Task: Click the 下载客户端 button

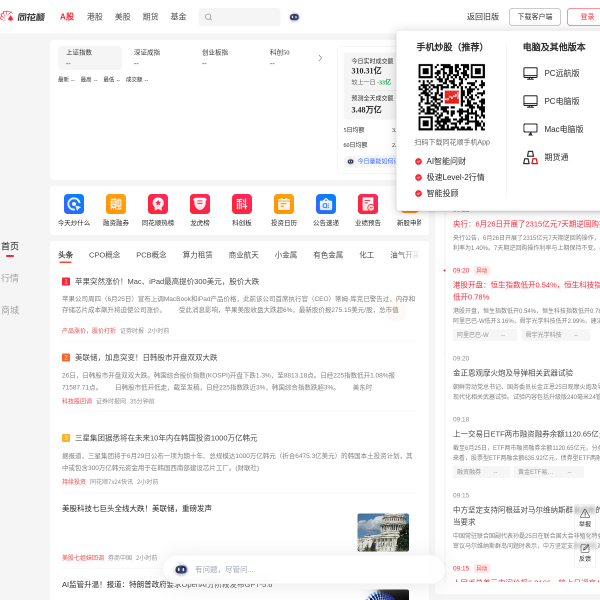Action: point(535,17)
